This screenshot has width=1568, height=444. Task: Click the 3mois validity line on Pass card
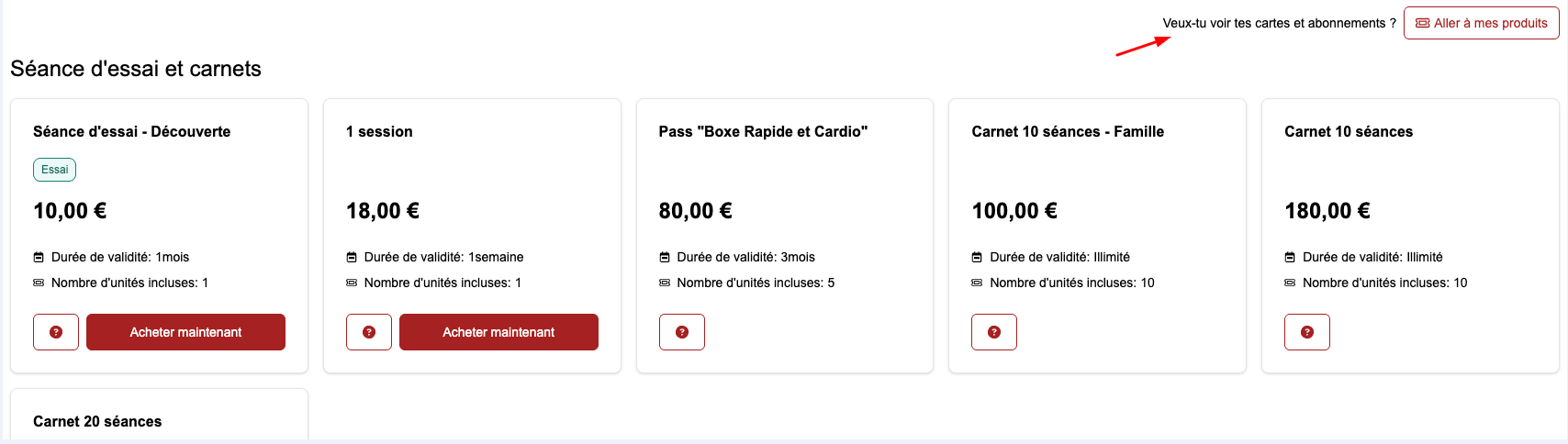click(745, 257)
